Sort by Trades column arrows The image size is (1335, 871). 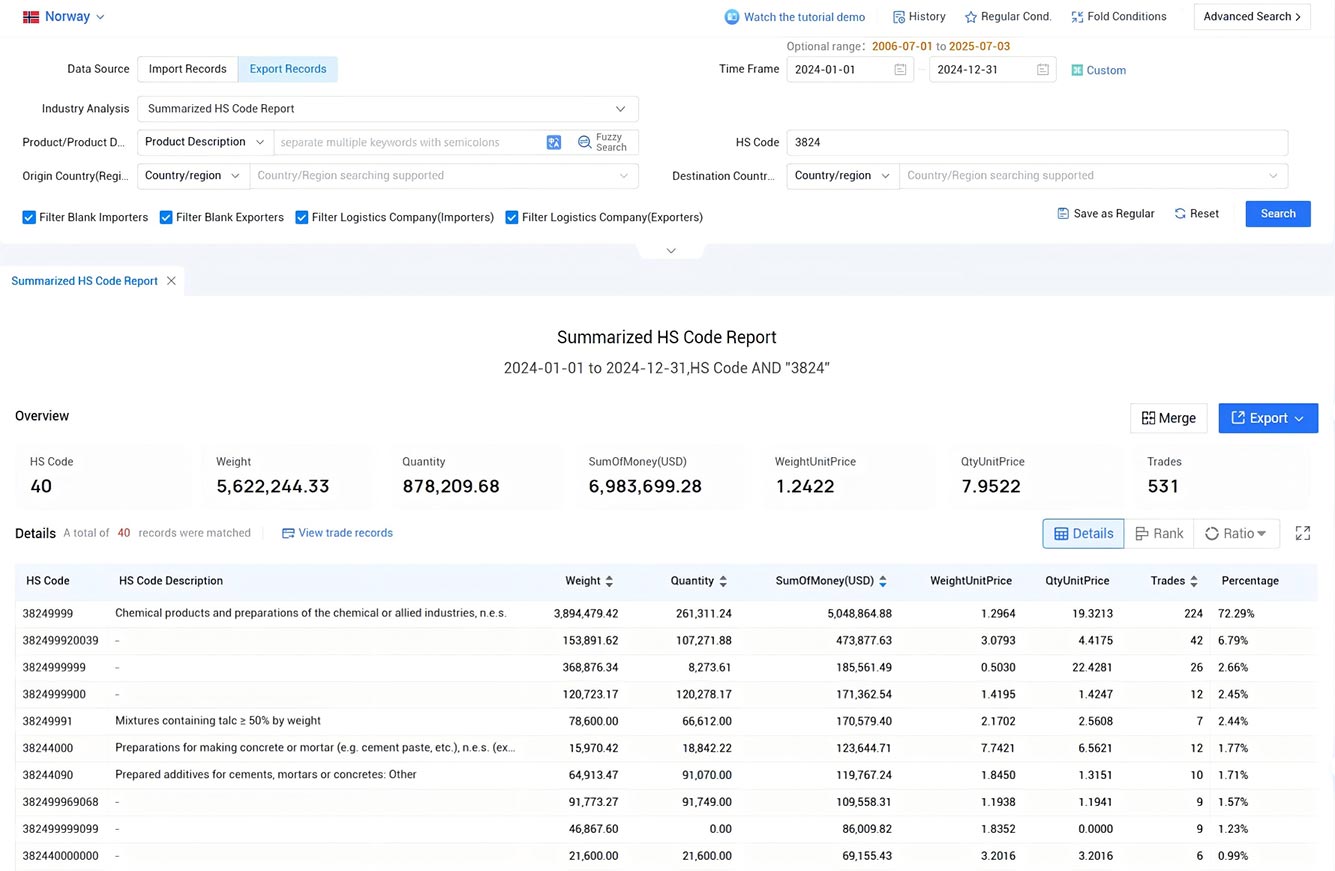point(1194,581)
